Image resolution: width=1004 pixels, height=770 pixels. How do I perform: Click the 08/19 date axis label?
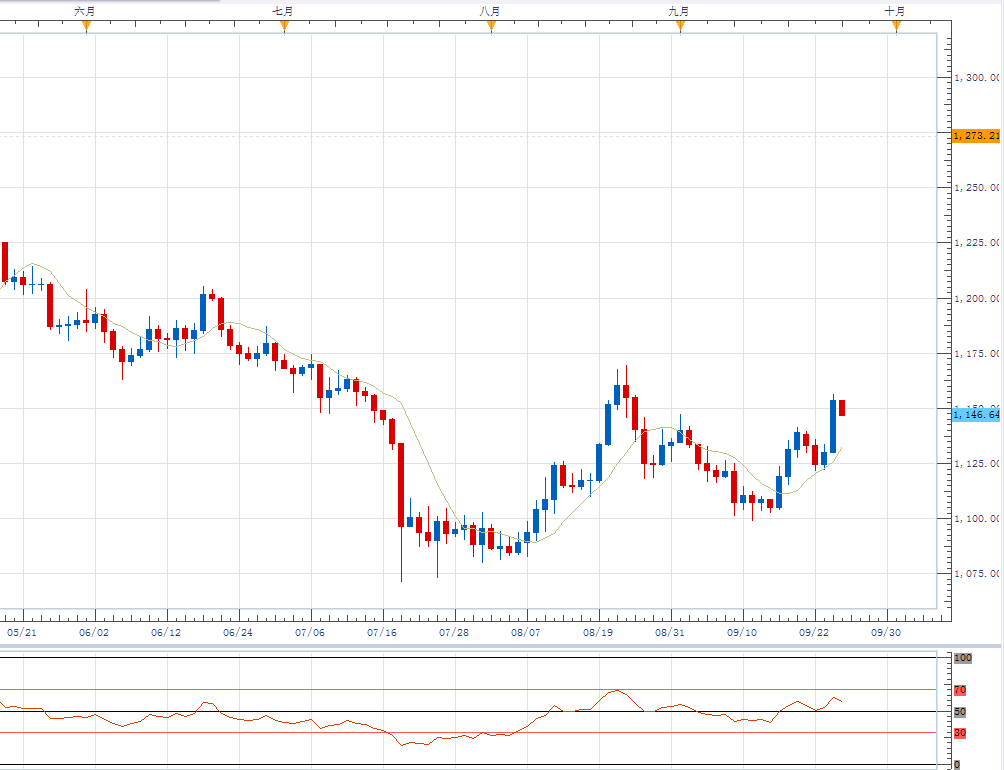tap(598, 632)
